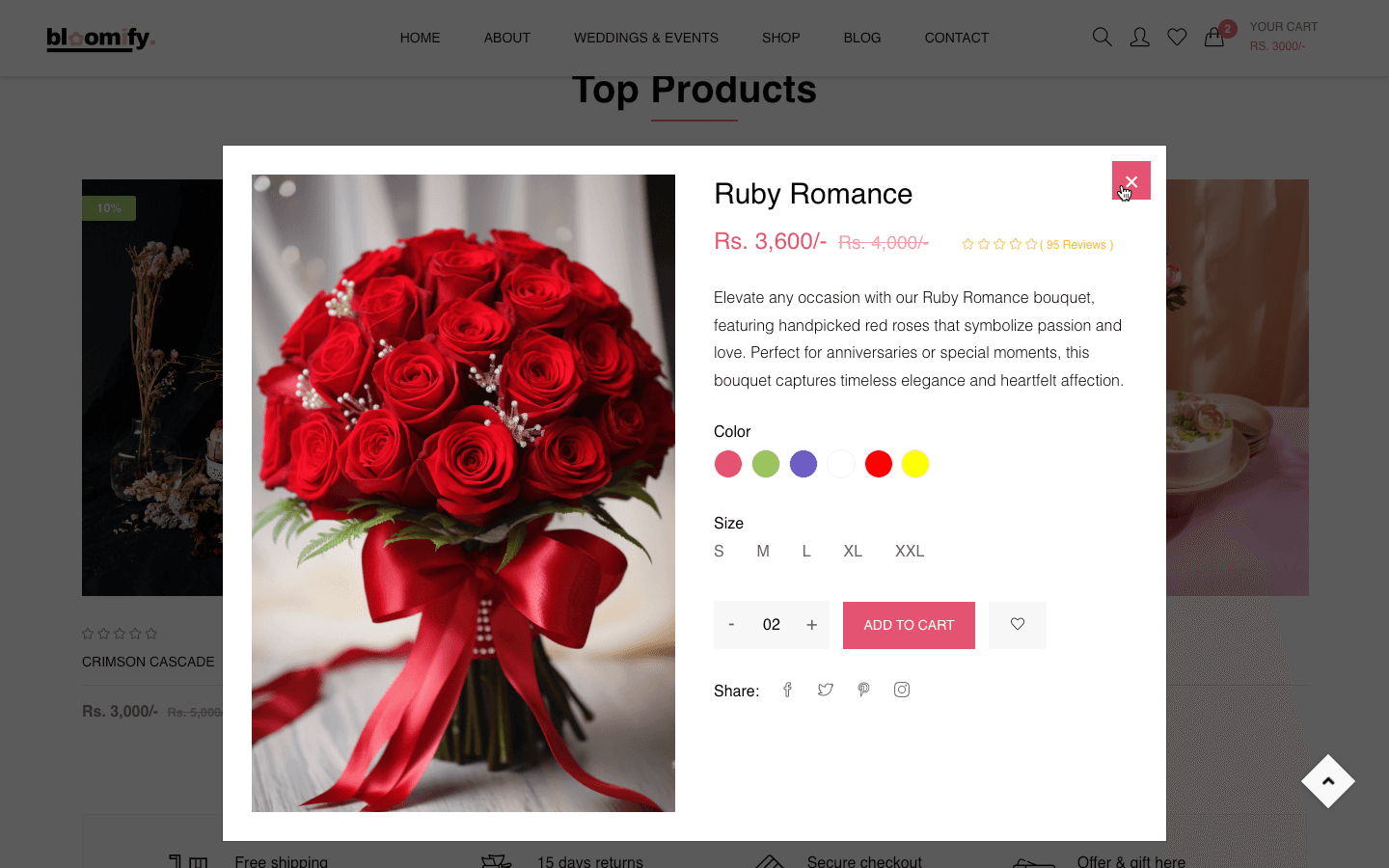Click the search magnifier icon in header
This screenshot has height=868, width=1389.
click(1102, 38)
